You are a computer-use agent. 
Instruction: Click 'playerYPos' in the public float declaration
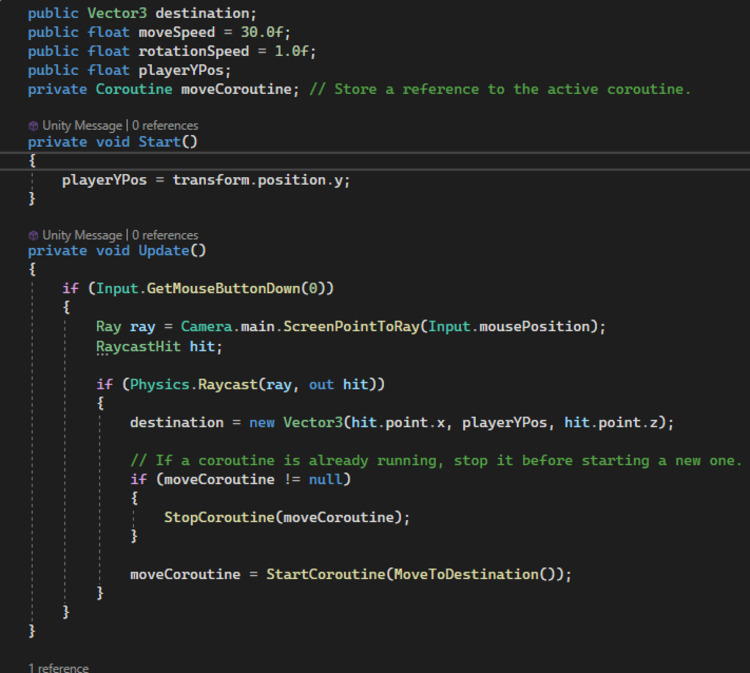(x=181, y=70)
